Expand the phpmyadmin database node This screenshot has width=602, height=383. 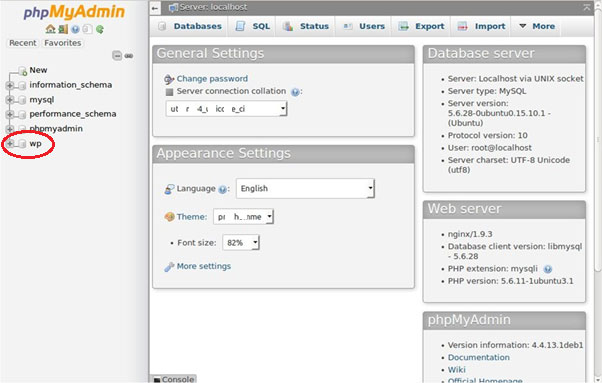tap(10, 129)
